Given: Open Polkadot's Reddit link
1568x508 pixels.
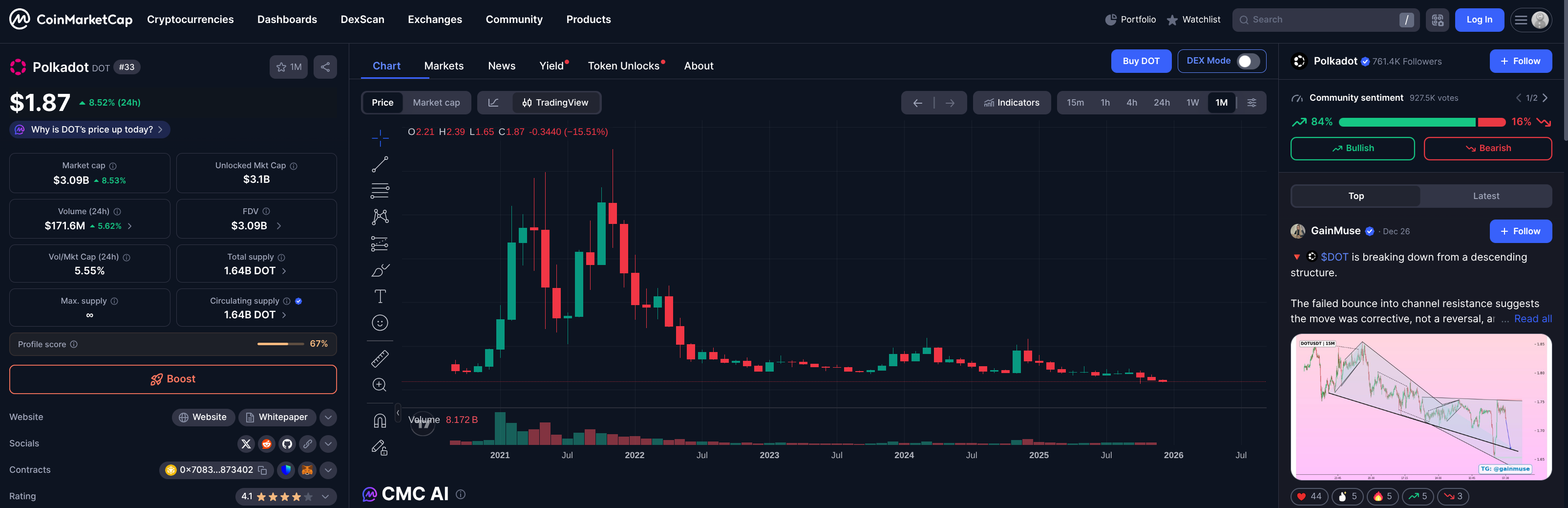Looking at the screenshot, I should (267, 444).
